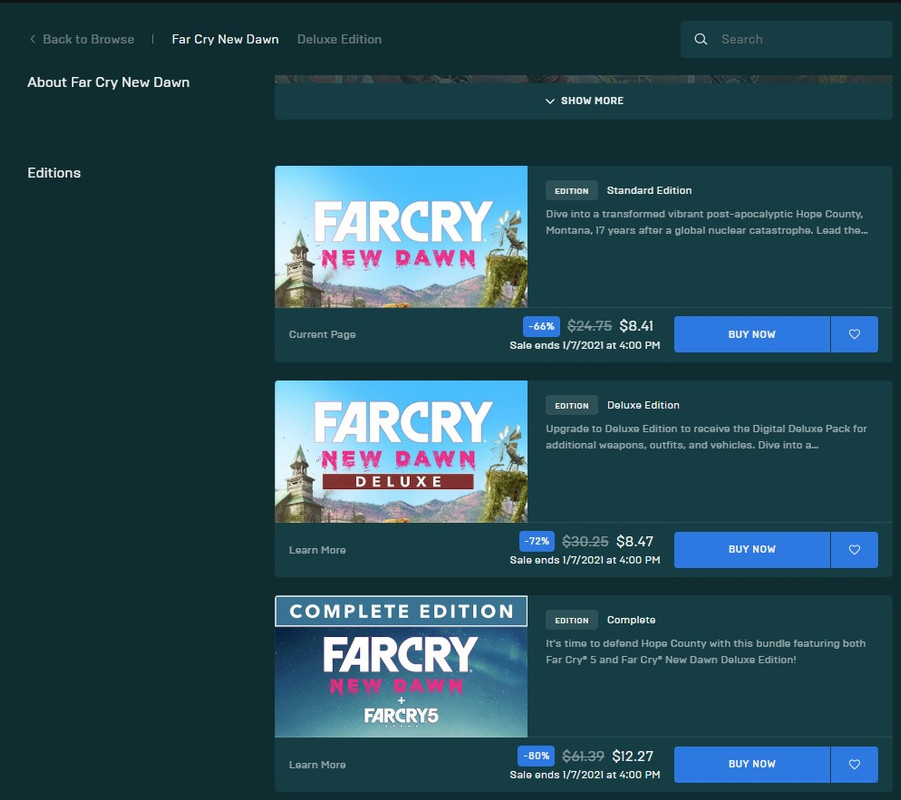Click the struck-through $30.25 price
Image resolution: width=901 pixels, height=800 pixels.
pos(585,541)
